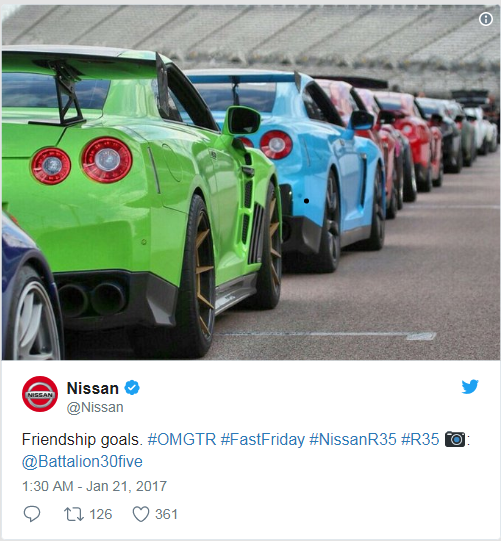This screenshot has height=541, width=501.
Task: View the 126 retweets count
Action: point(101,514)
